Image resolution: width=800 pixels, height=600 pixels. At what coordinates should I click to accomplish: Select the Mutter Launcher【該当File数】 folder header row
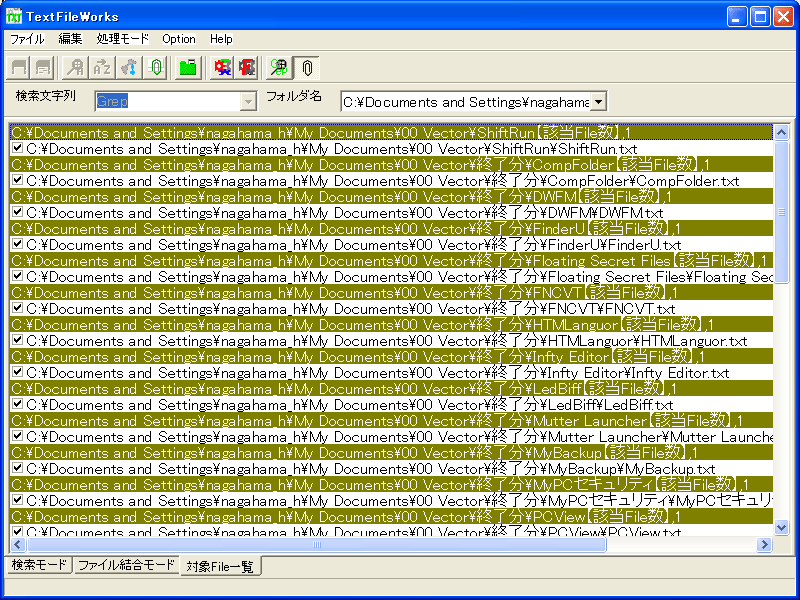(x=391, y=420)
